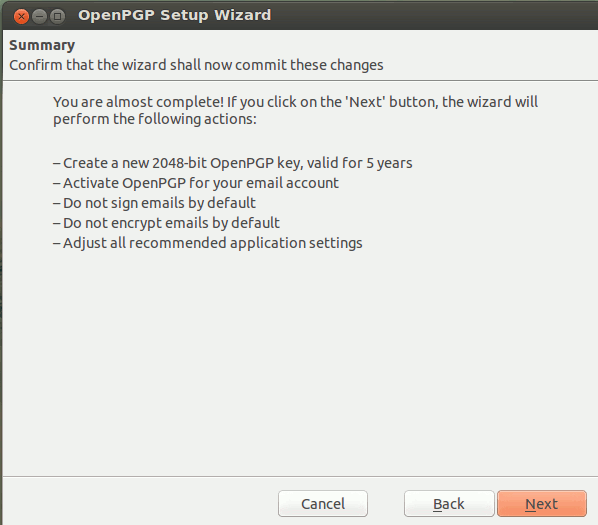This screenshot has height=525, width=598.
Task: Minimize the OpenPGP Setup Wizard window
Action: [39, 16]
